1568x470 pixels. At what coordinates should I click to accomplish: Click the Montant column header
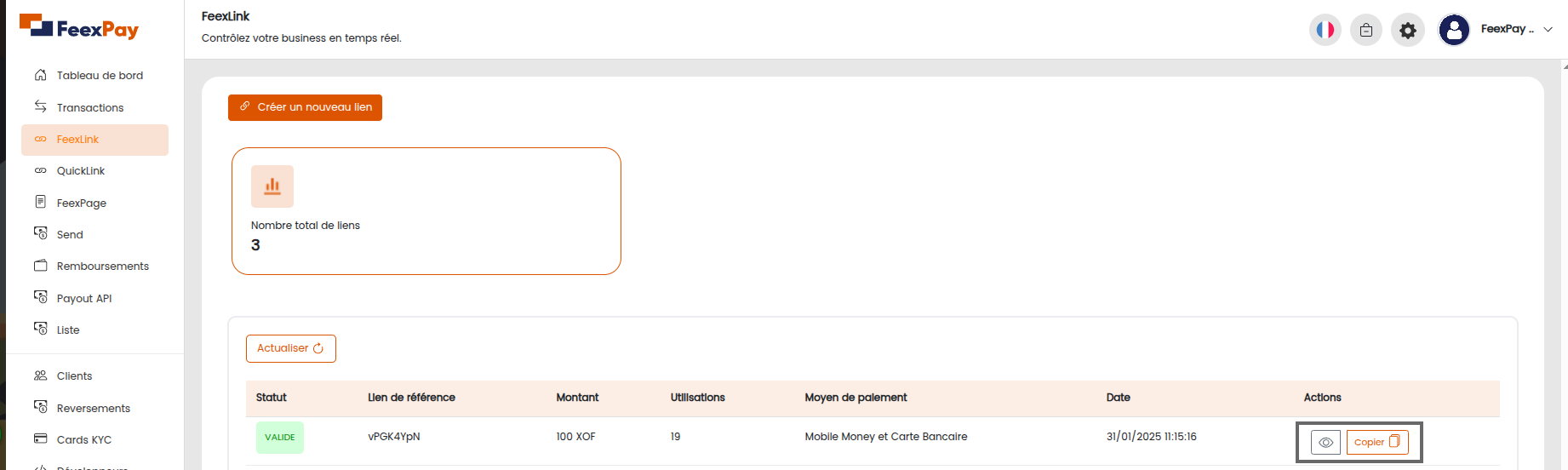pos(577,398)
